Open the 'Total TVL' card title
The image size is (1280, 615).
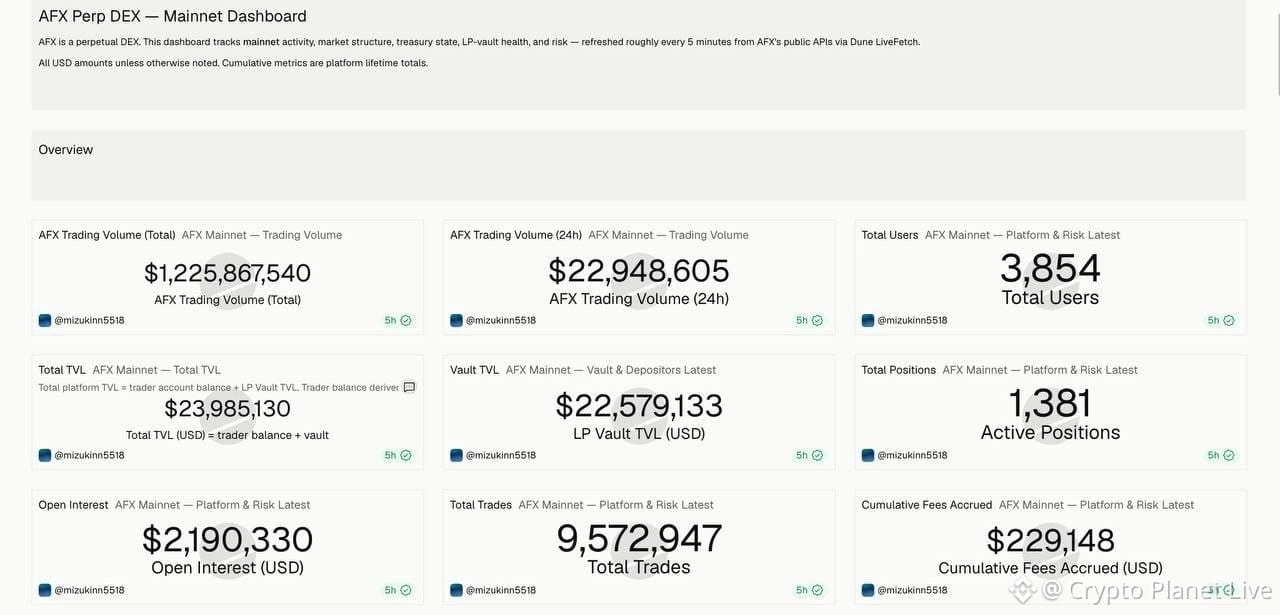[x=62, y=370]
